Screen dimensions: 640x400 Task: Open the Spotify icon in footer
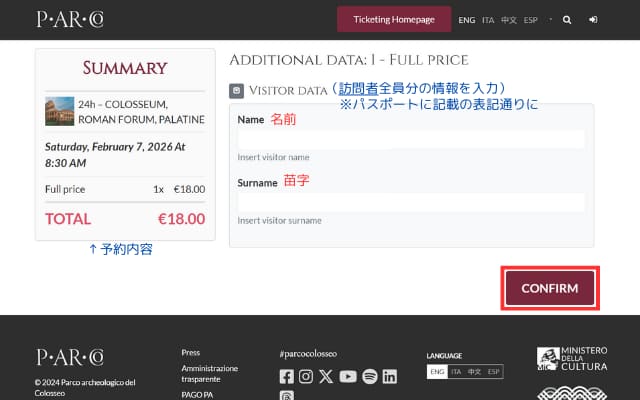point(369,376)
